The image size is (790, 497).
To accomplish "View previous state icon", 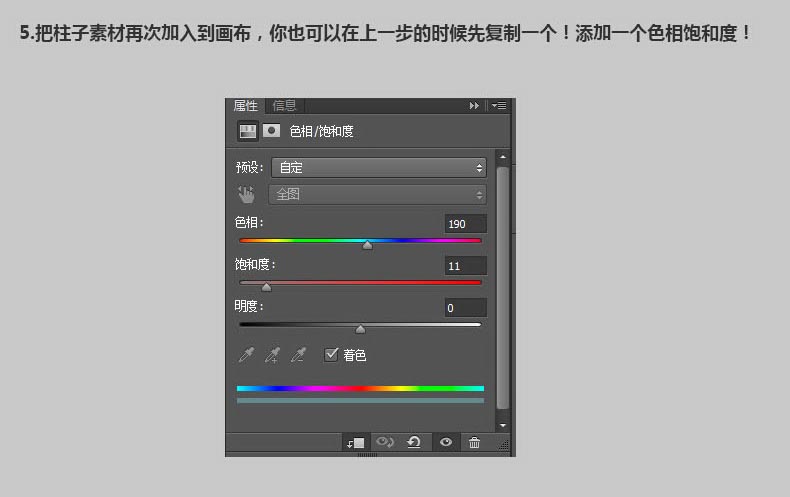I will pos(385,442).
